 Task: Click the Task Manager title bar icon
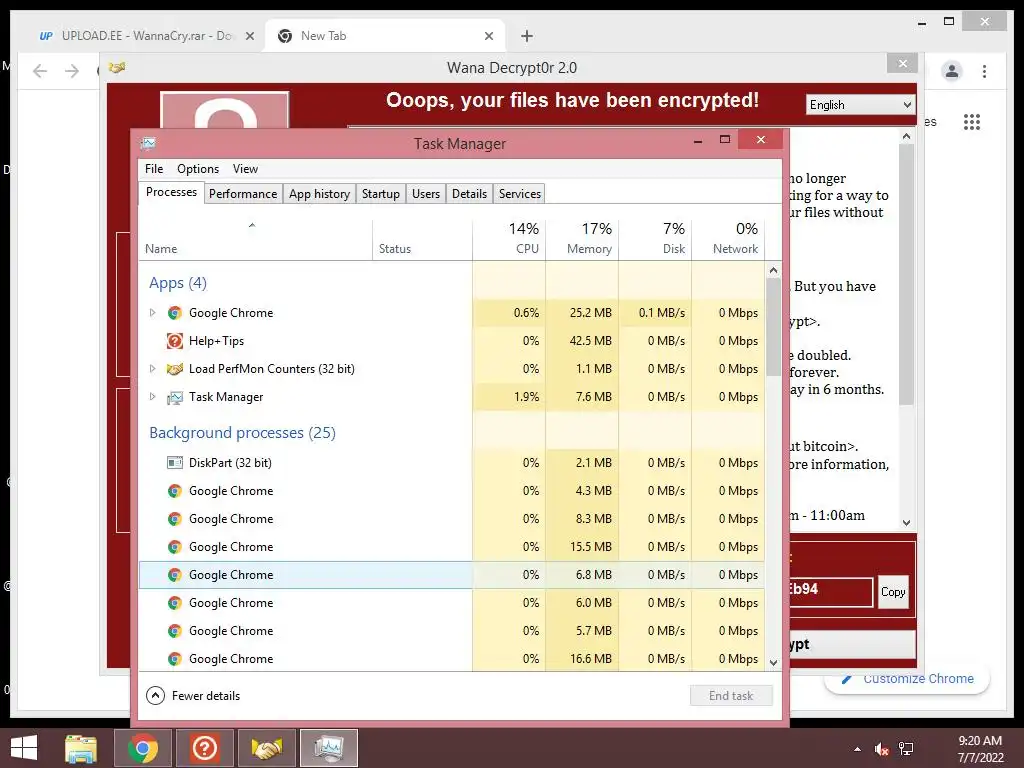pos(149,143)
